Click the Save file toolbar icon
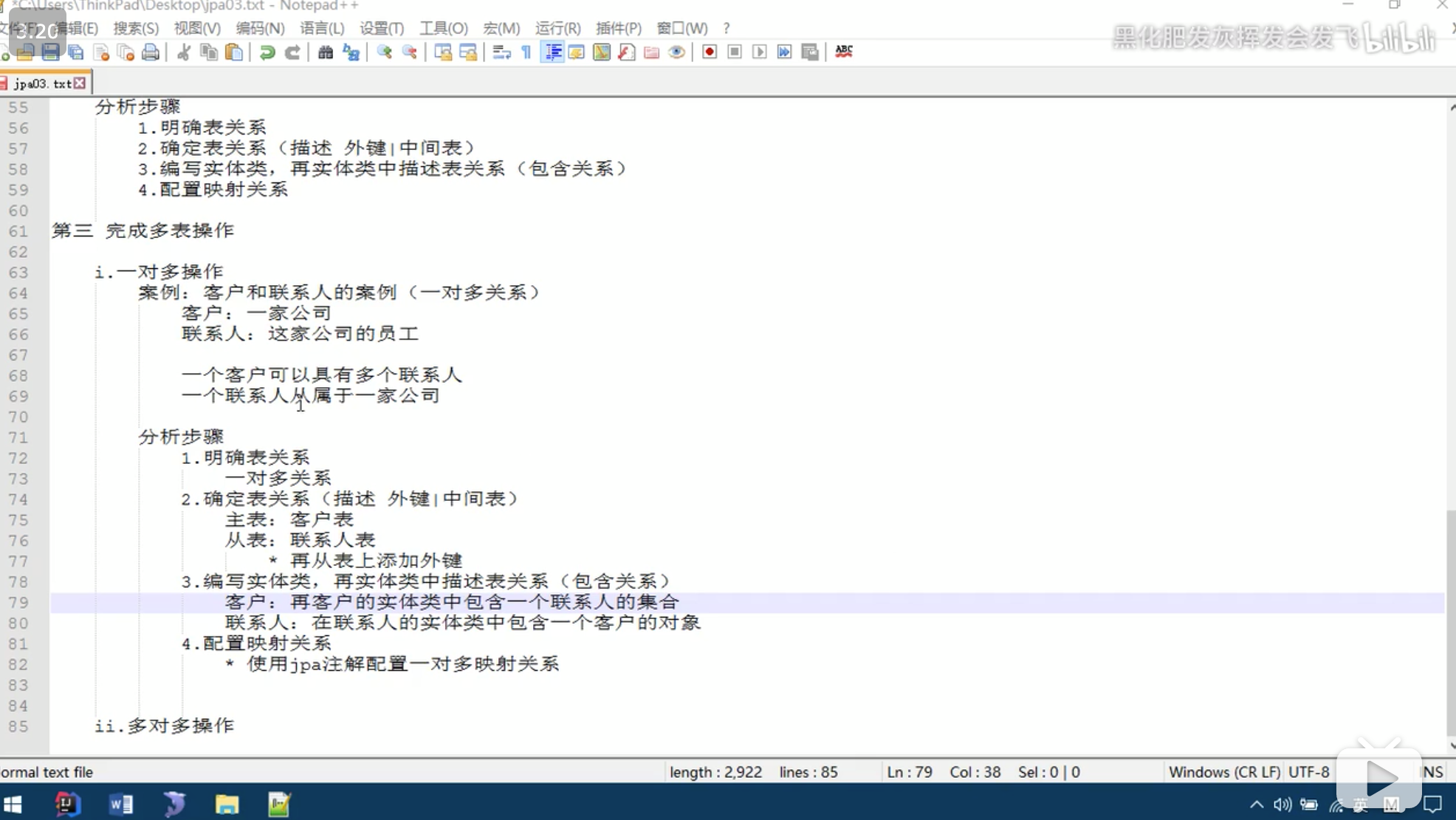This screenshot has width=1456, height=820. [50, 52]
